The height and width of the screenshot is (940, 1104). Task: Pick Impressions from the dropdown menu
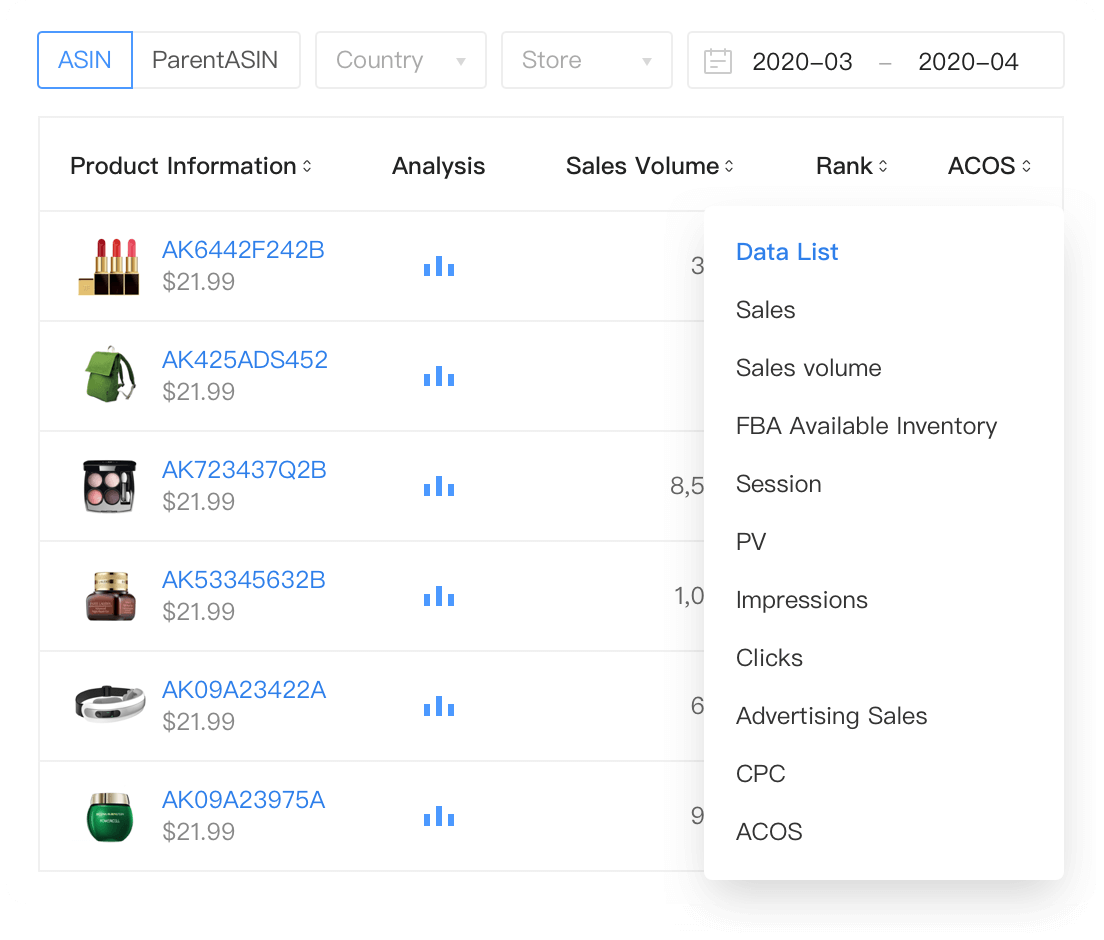click(801, 600)
